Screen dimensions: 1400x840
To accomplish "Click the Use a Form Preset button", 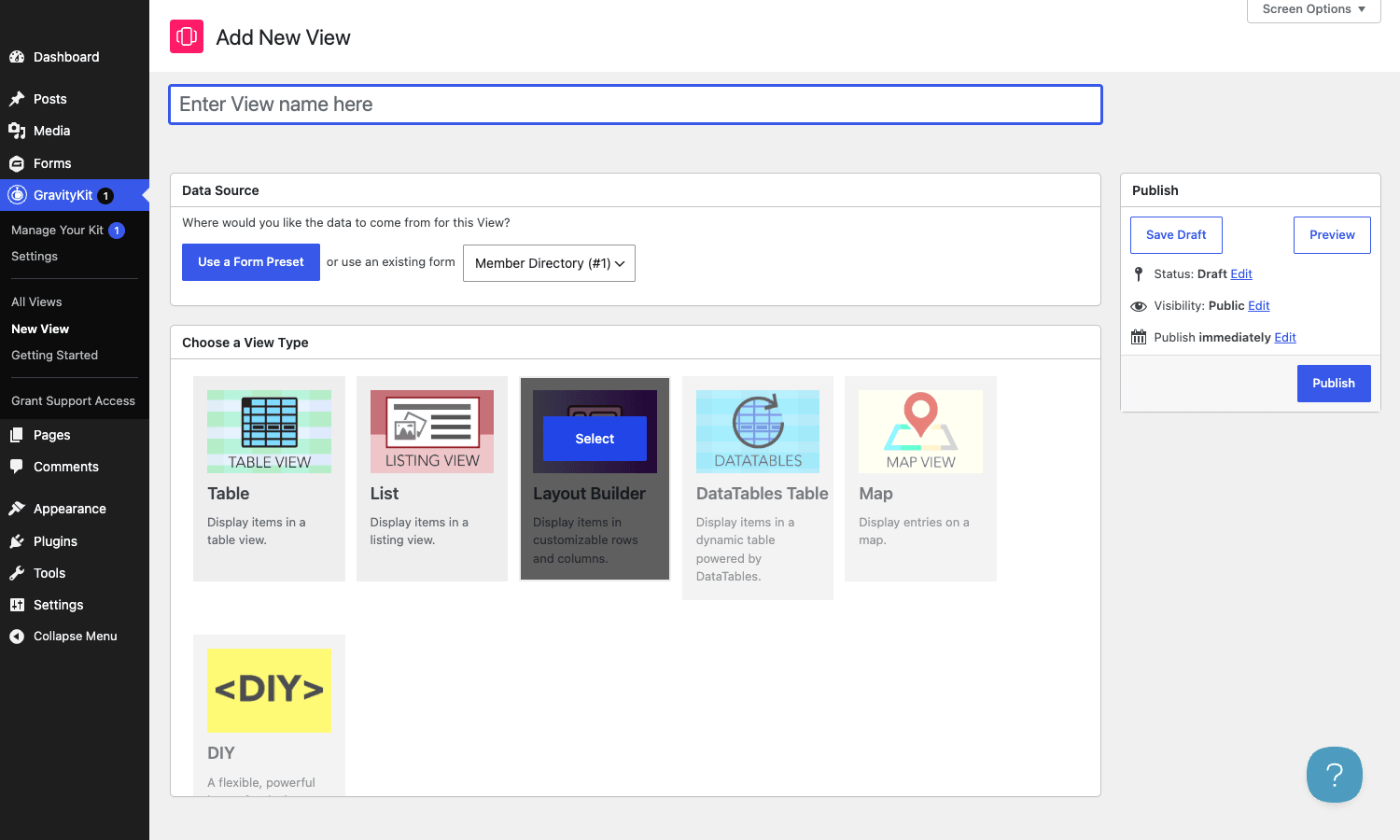I will point(251,262).
